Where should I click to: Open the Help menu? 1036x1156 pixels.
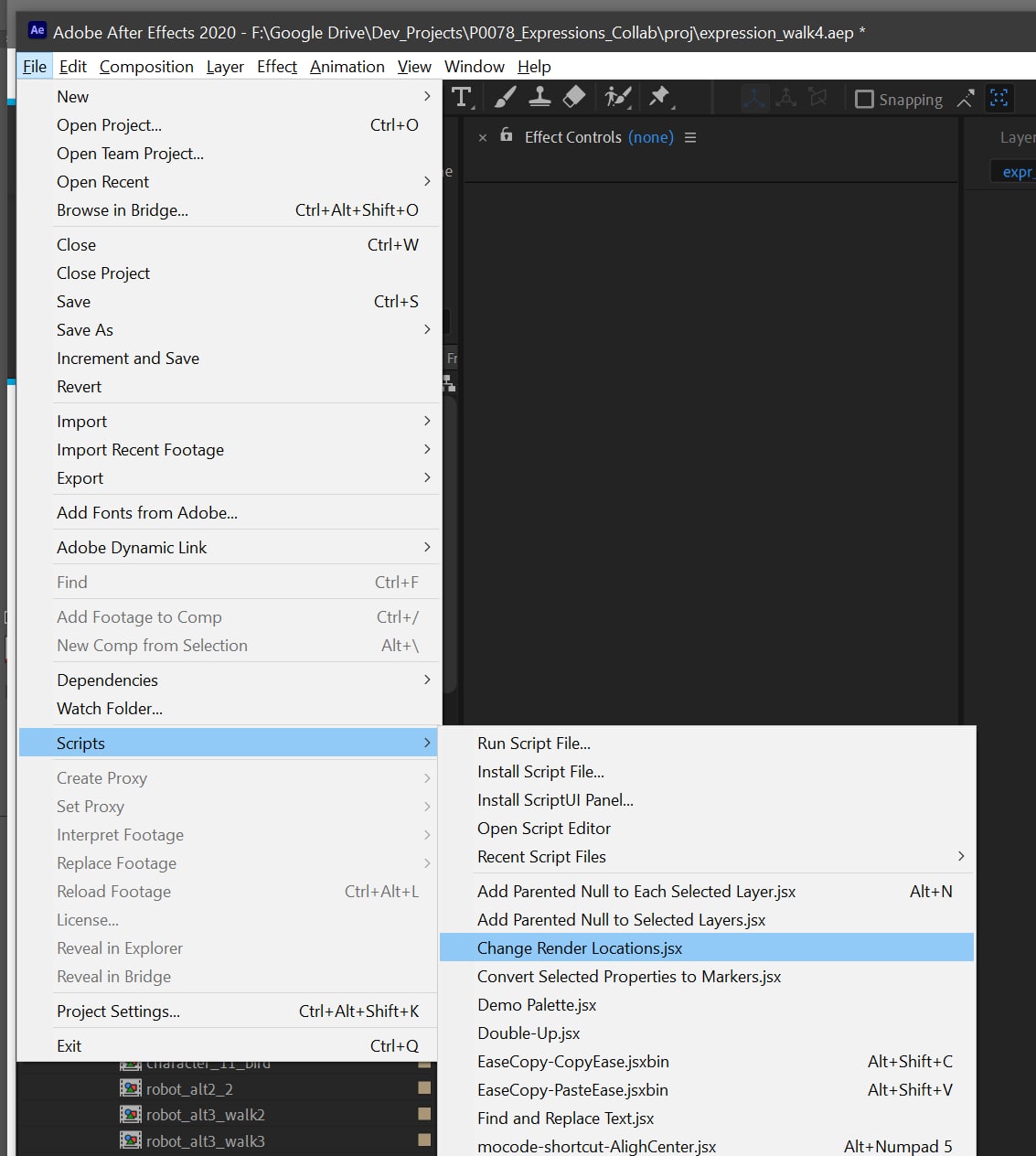tap(534, 67)
